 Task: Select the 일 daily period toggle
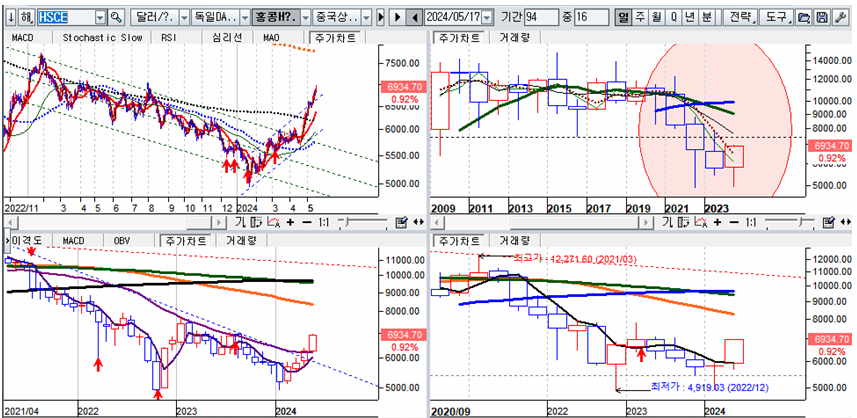coord(622,17)
